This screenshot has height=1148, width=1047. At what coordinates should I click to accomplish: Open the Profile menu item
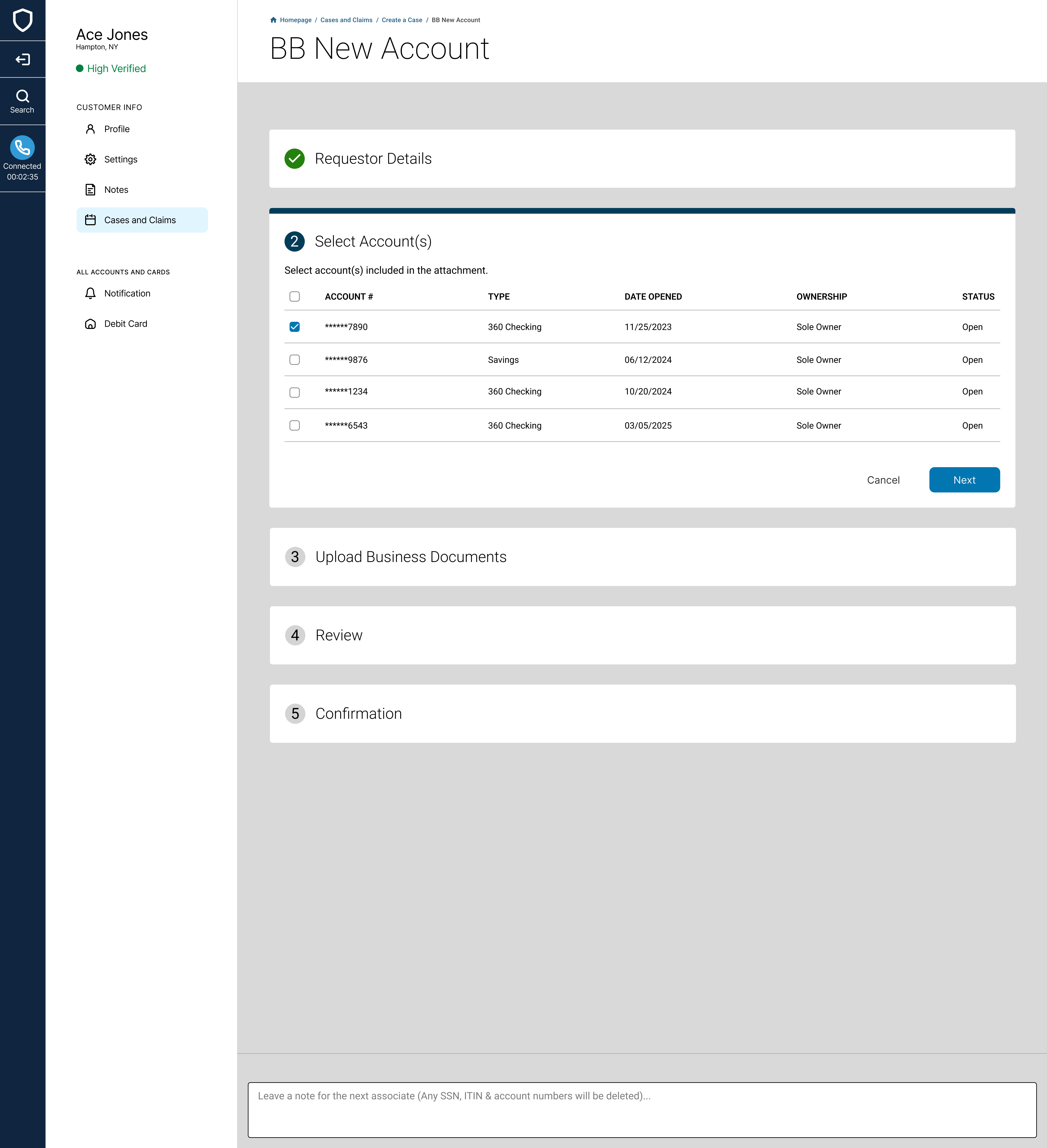tap(117, 129)
